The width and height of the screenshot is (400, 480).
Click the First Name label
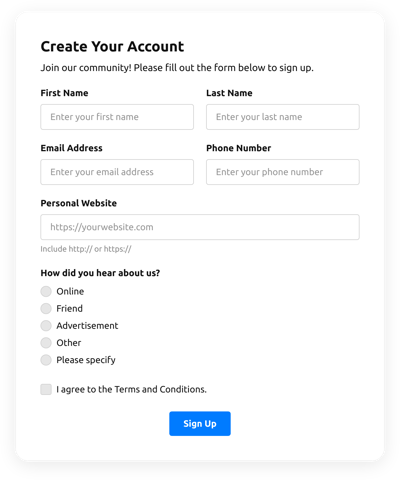click(64, 93)
